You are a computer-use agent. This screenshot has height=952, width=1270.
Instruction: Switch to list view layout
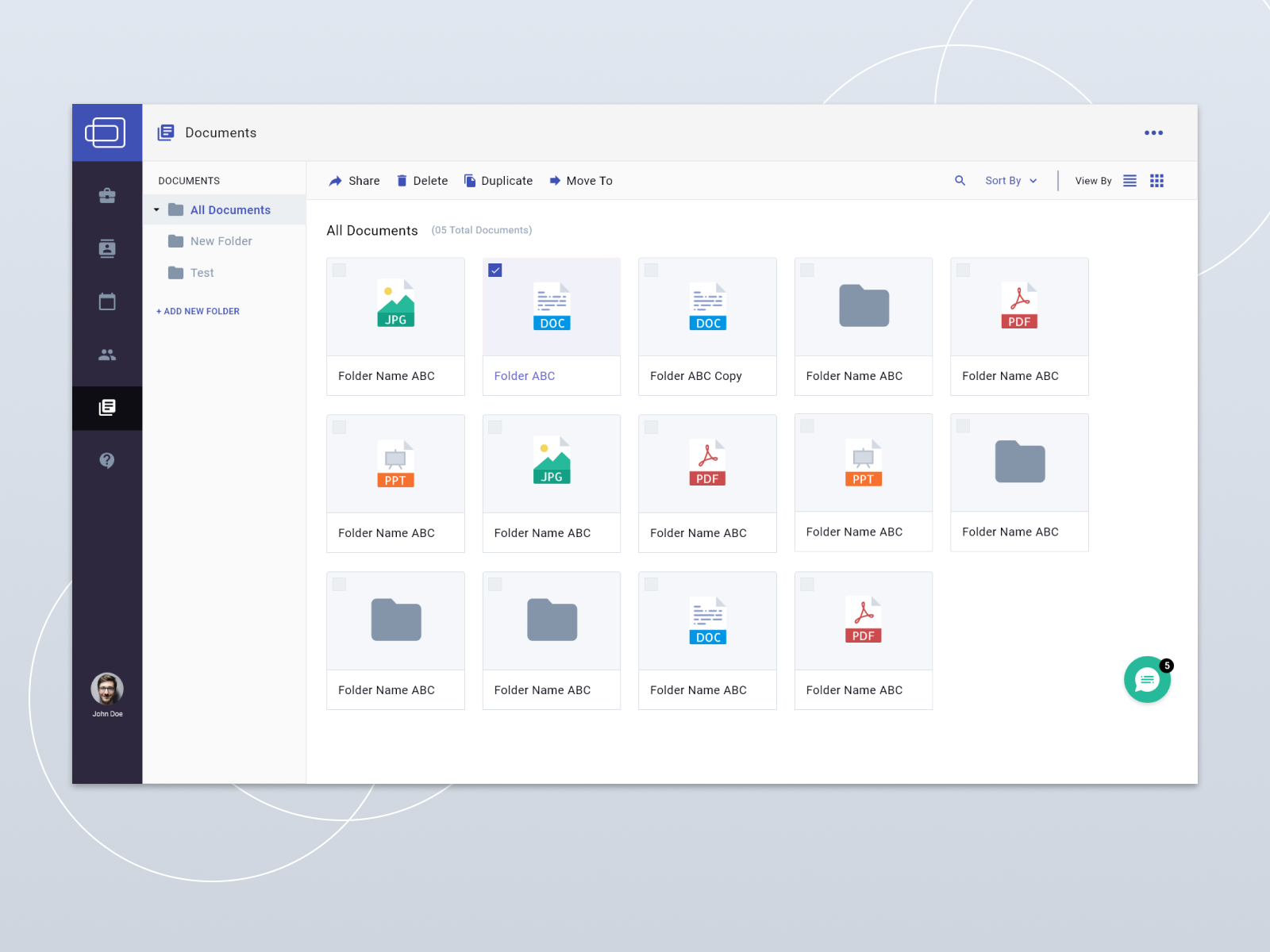coord(1130,181)
